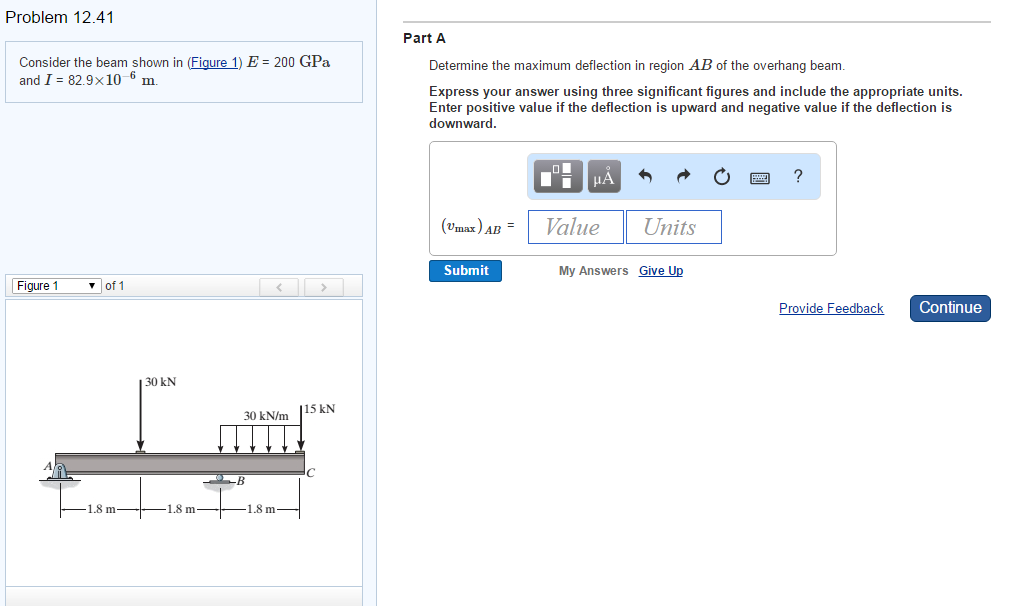Click the Give Up link

tap(661, 270)
